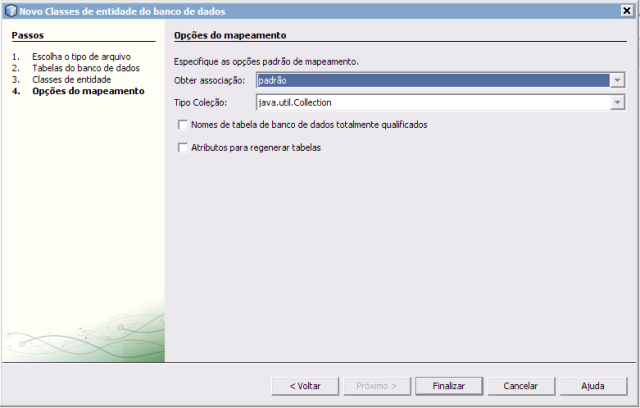640x408 pixels.
Task: Enable fully qualified database table names checkbox
Action: coord(182,125)
